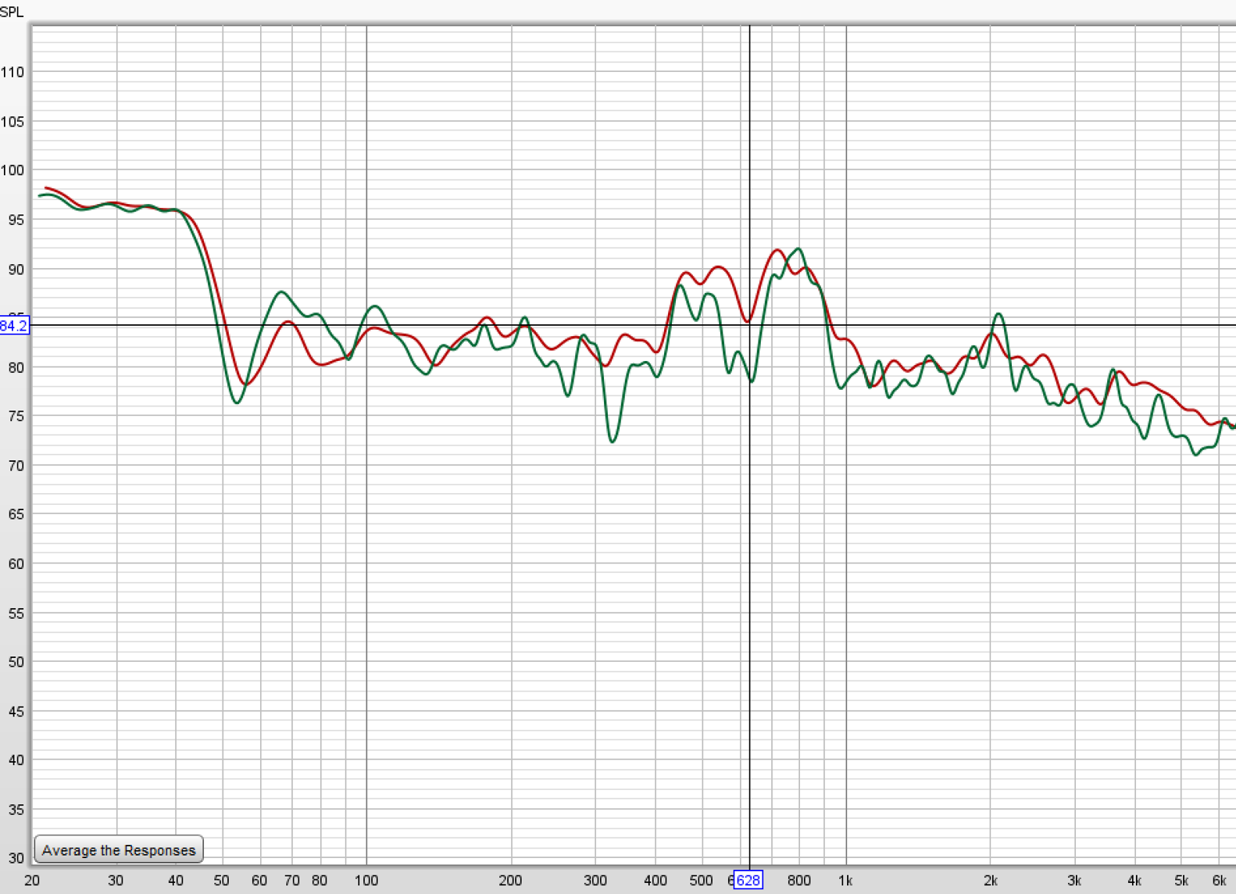Click the 95 label on SPL axis

tap(13, 219)
